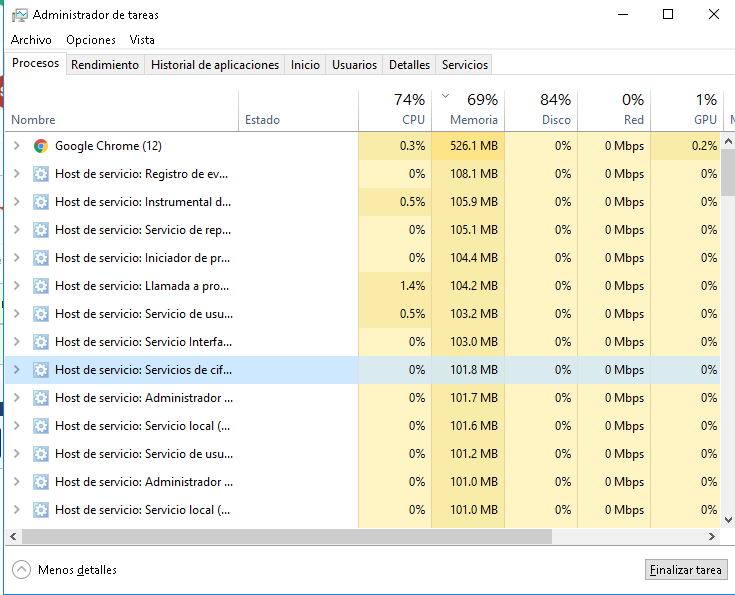Expand Host de servicio: Iniciador de pr... row
The width and height of the screenshot is (735, 595).
tap(17, 258)
